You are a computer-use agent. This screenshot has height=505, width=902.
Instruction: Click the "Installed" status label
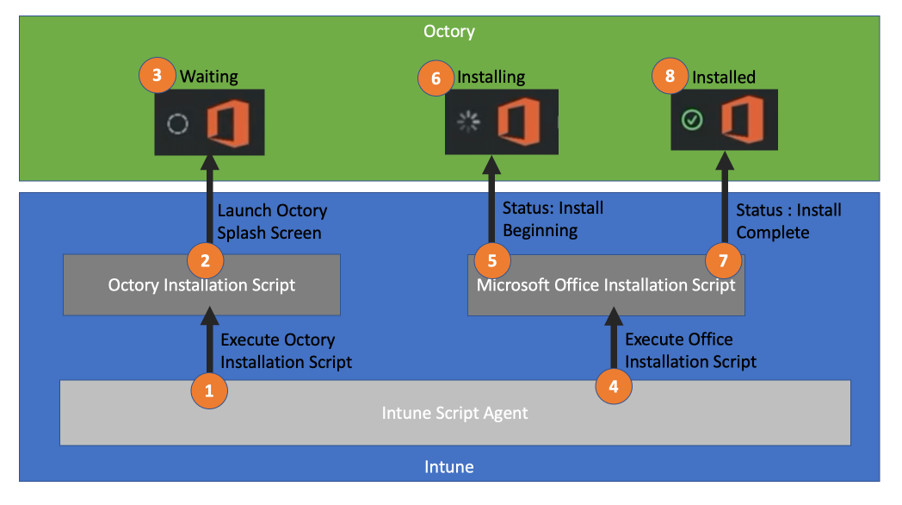click(x=724, y=77)
